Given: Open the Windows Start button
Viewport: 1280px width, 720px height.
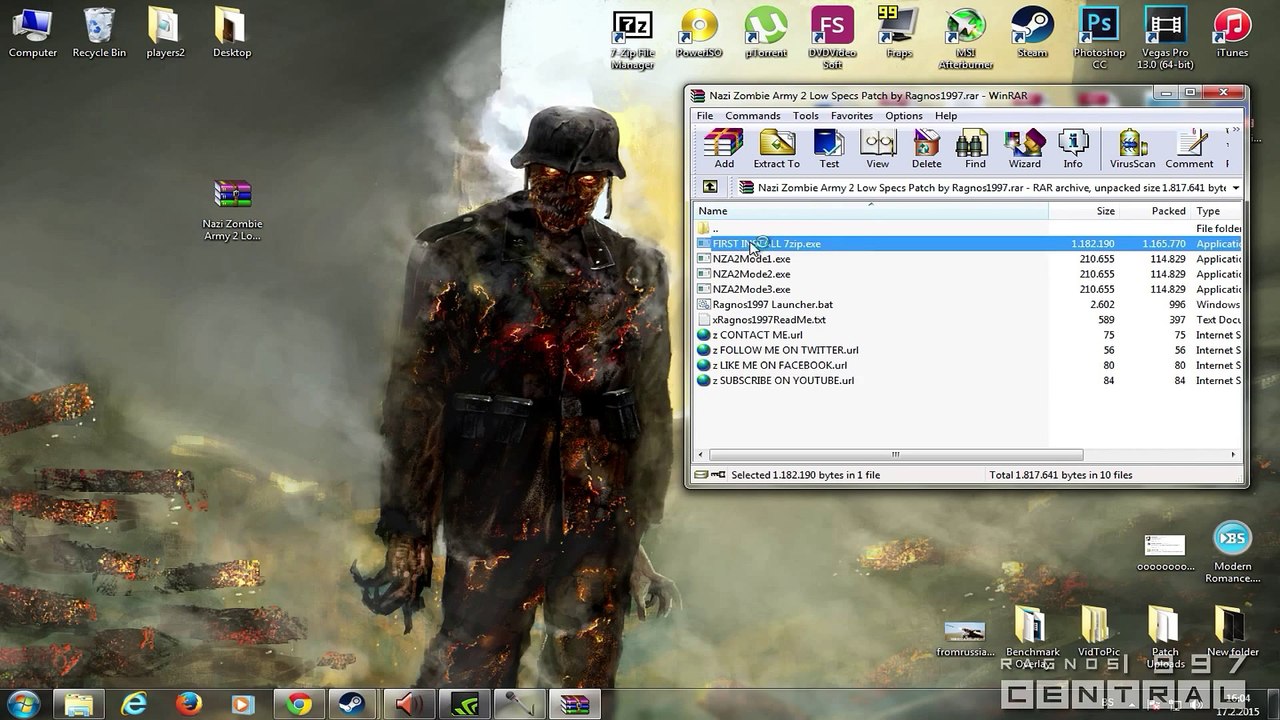Looking at the screenshot, I should [x=22, y=704].
